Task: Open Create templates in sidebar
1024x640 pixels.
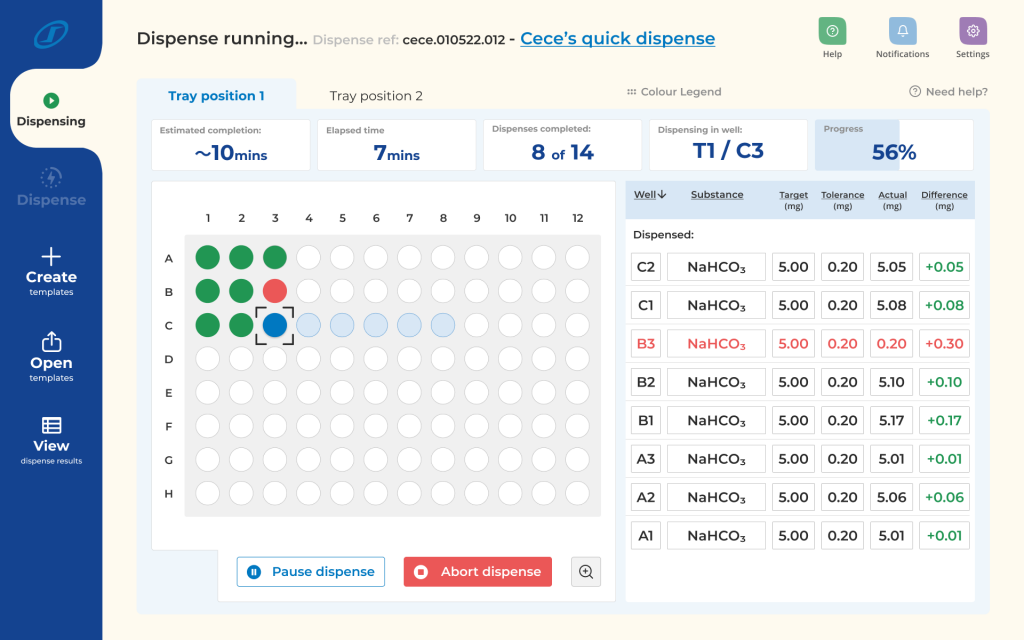Action: (x=51, y=271)
